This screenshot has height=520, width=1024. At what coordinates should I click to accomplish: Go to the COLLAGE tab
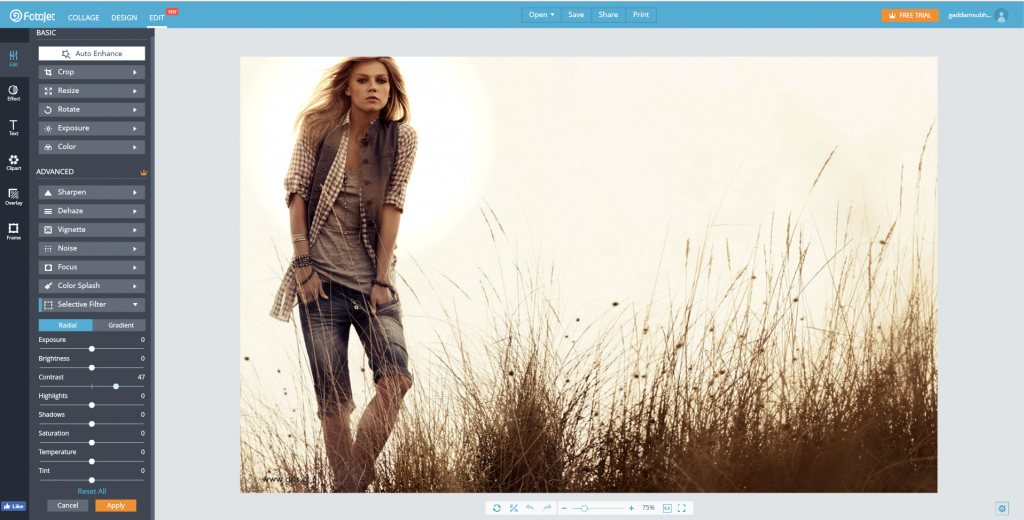(x=84, y=18)
